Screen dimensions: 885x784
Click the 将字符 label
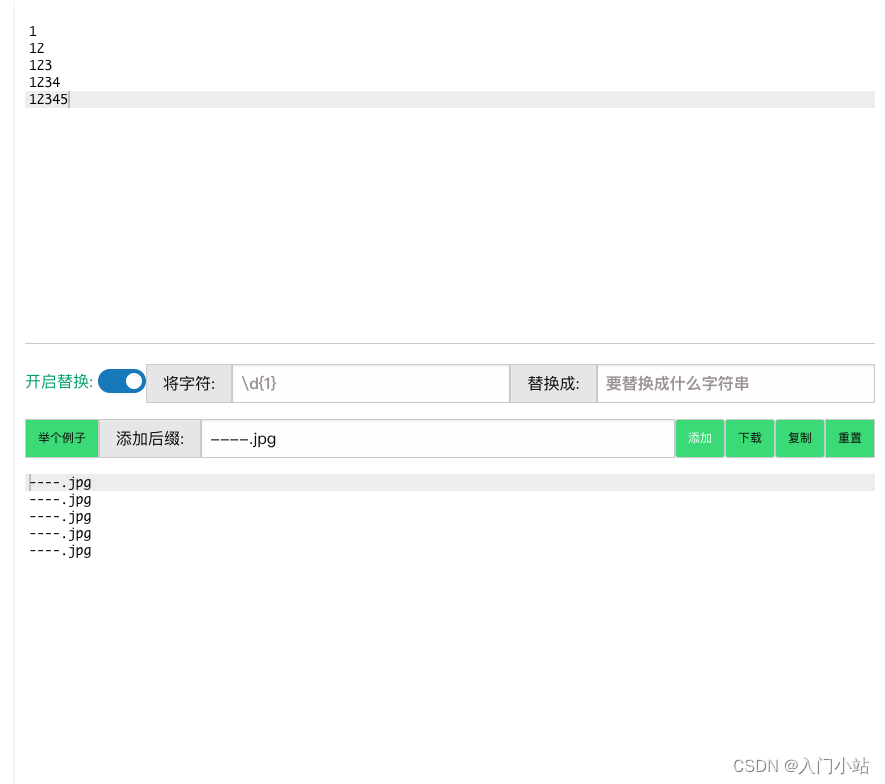pyautogui.click(x=189, y=383)
